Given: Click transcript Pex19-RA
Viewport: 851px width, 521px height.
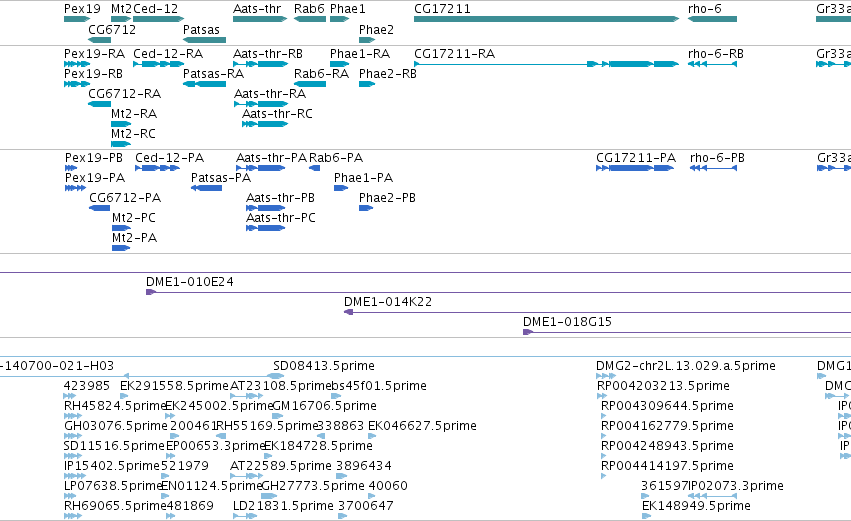Looking at the screenshot, I should (x=94, y=54).
